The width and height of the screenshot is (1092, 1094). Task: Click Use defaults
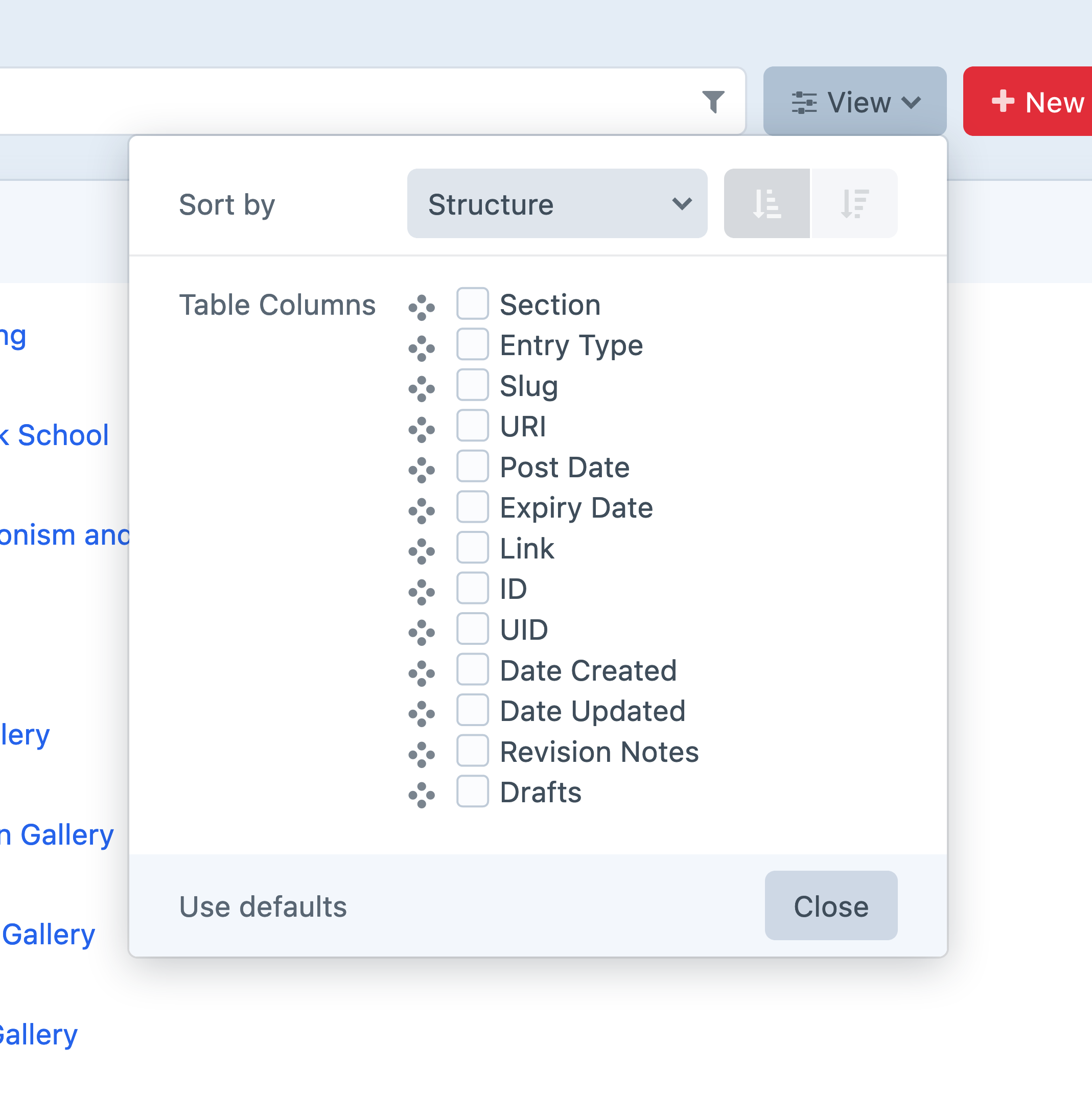pyautogui.click(x=262, y=906)
